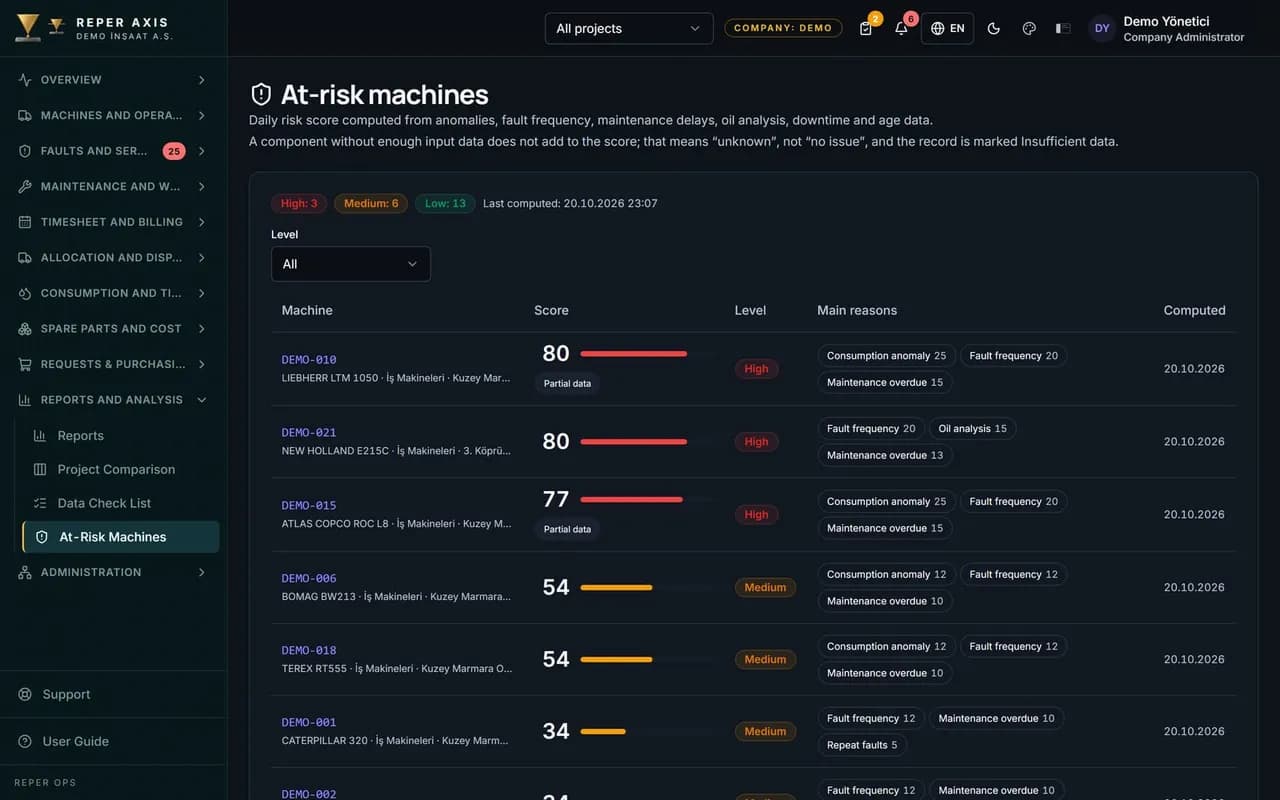Click the DY user avatar
The height and width of the screenshot is (800, 1280).
click(x=1102, y=28)
